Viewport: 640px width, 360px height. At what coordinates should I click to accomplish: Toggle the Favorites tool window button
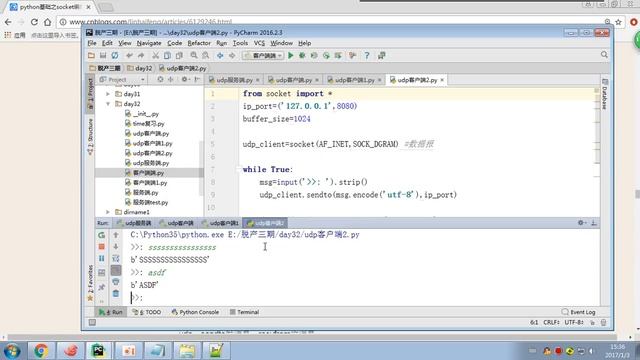click(90, 283)
